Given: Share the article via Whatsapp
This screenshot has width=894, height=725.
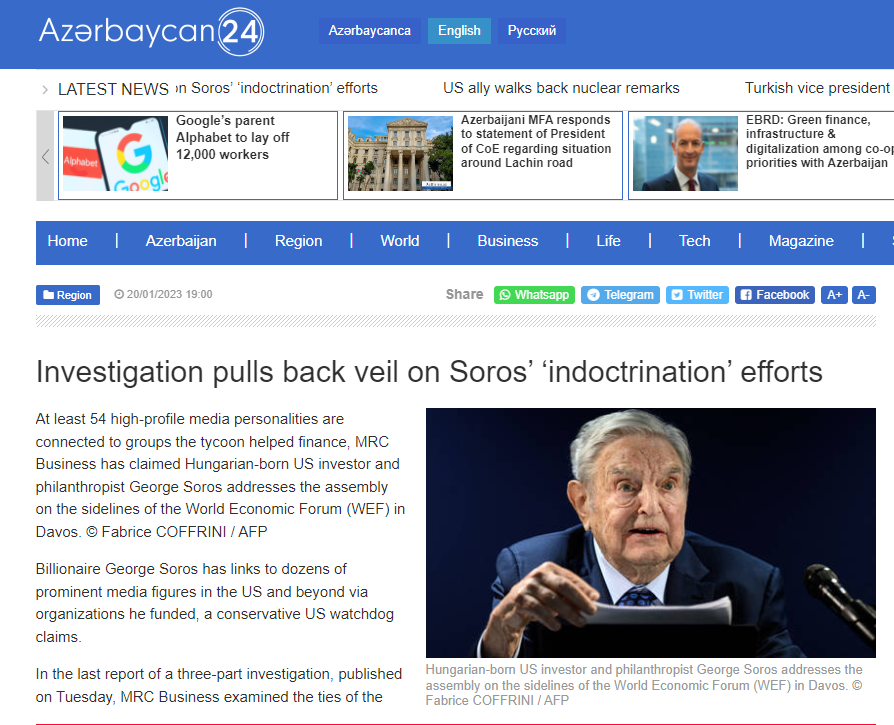Looking at the screenshot, I should 534,295.
